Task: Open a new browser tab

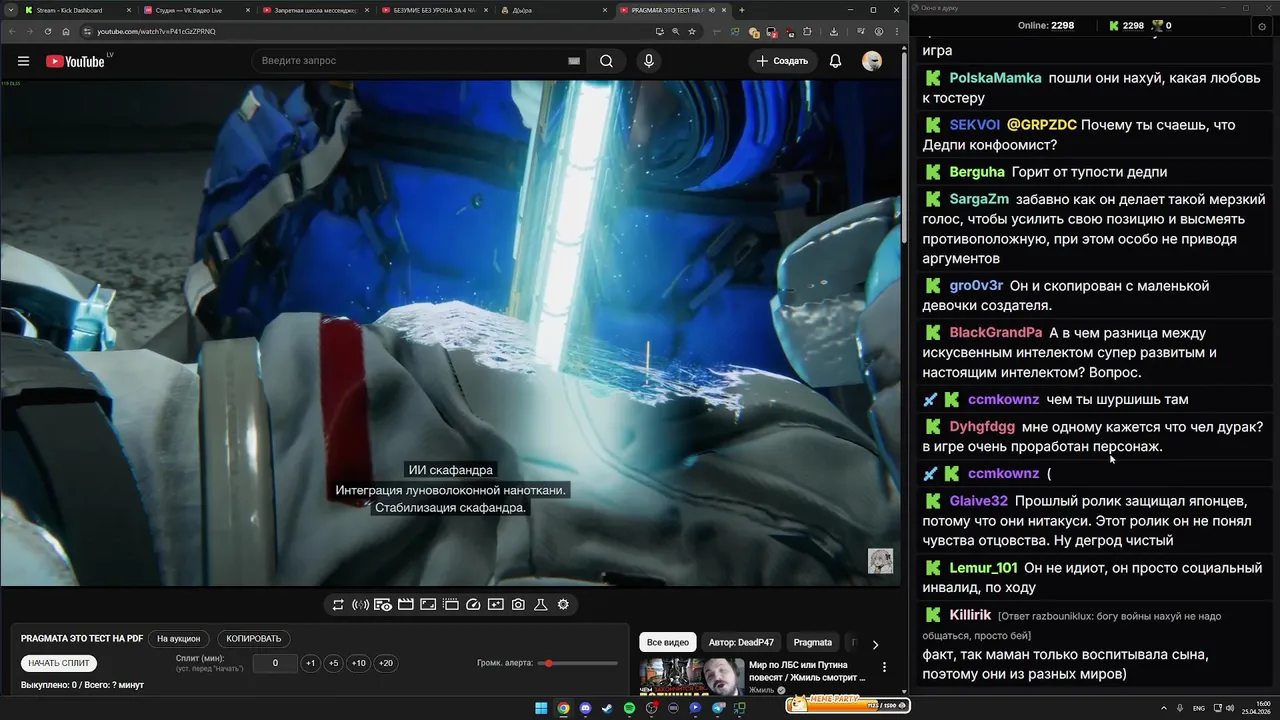Action: pos(741,10)
